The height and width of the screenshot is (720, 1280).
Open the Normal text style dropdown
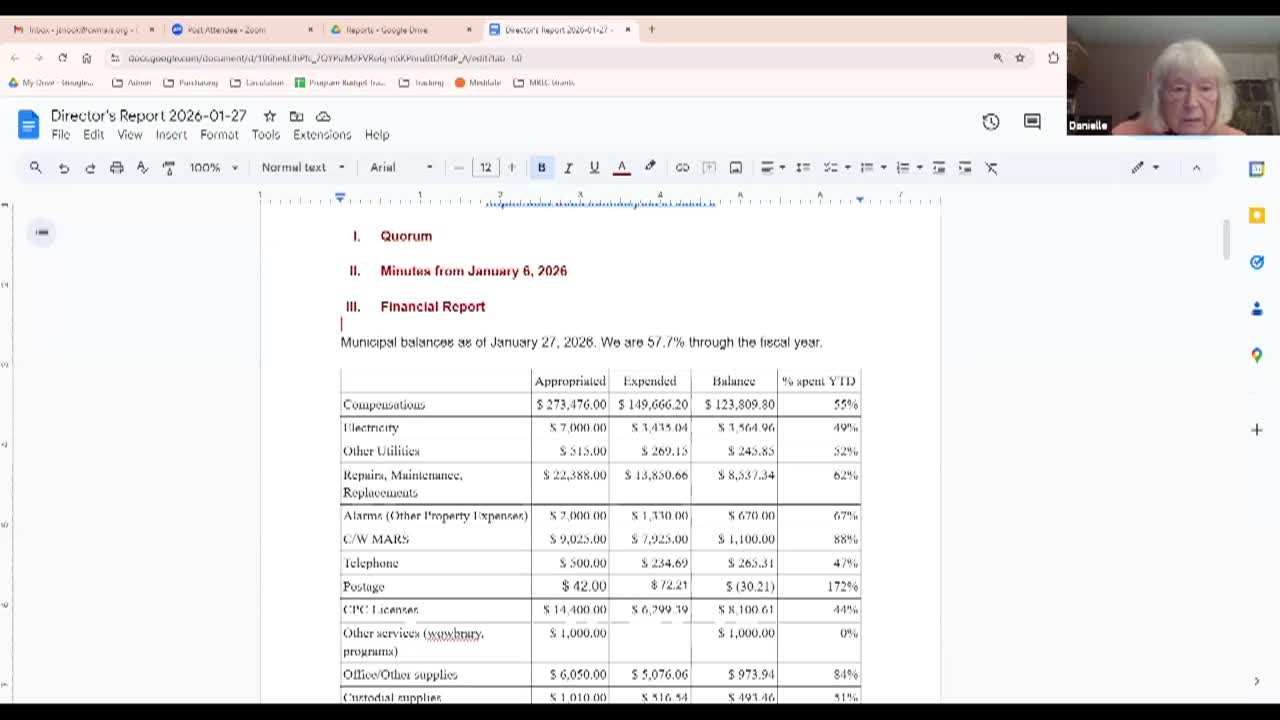pyautogui.click(x=302, y=168)
